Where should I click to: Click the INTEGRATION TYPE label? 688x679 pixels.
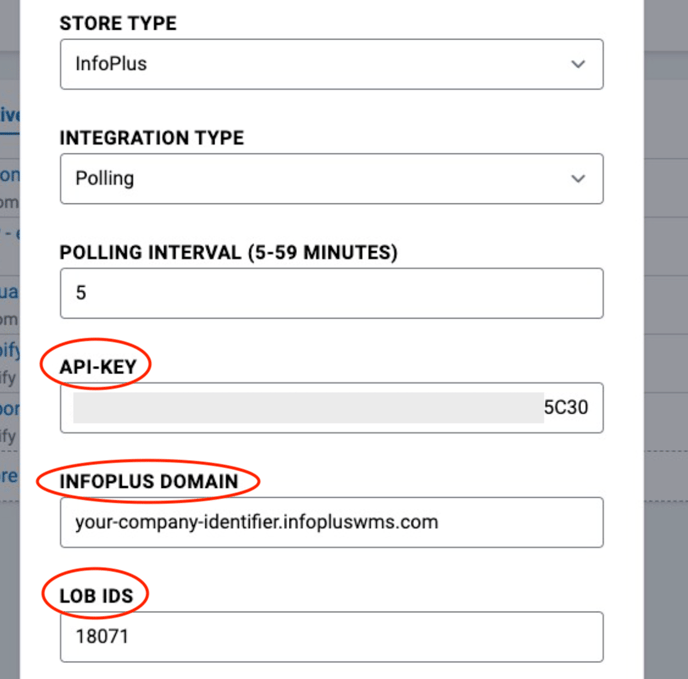click(152, 138)
